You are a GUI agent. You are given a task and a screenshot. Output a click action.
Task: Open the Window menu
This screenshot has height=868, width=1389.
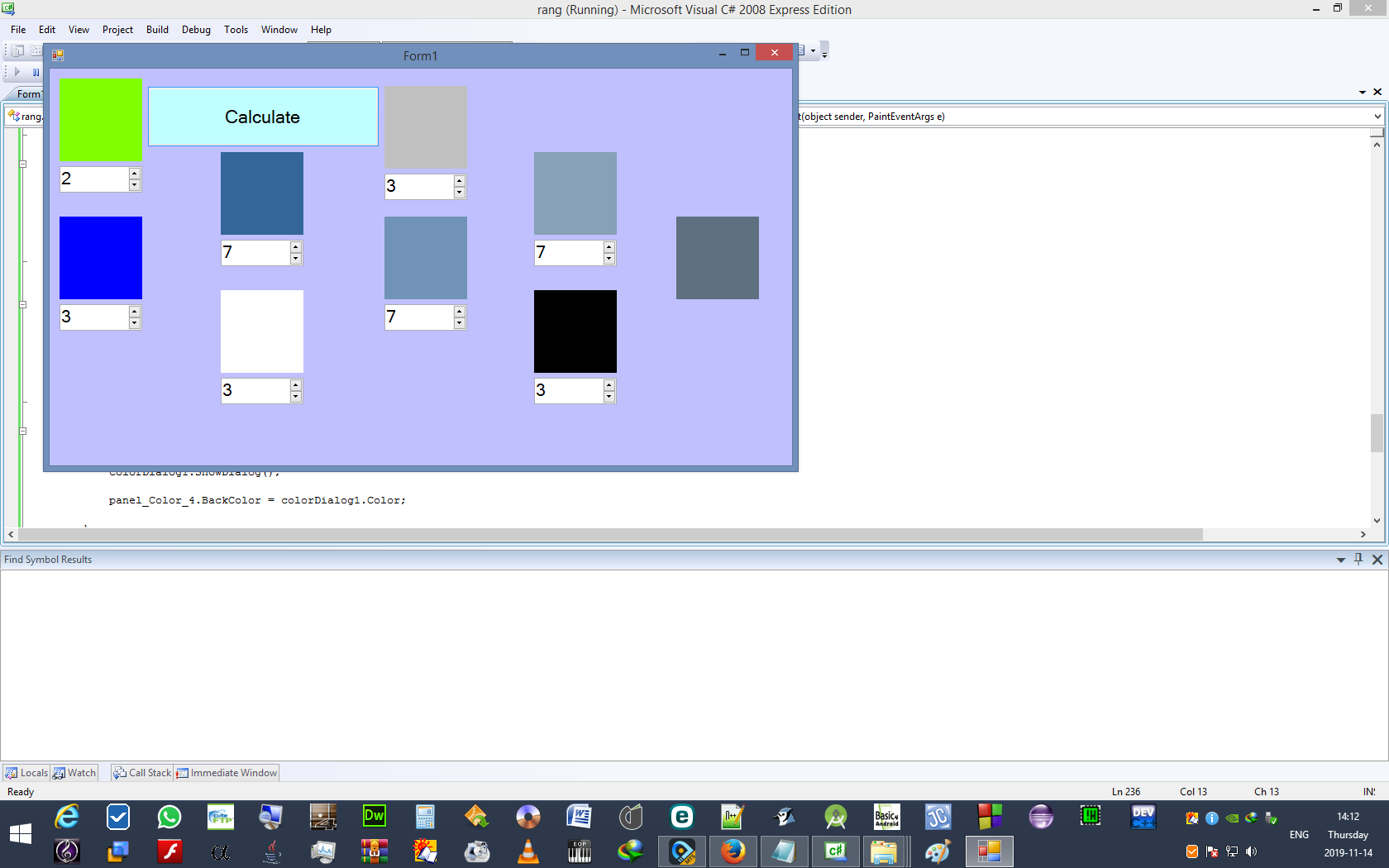[x=279, y=30]
